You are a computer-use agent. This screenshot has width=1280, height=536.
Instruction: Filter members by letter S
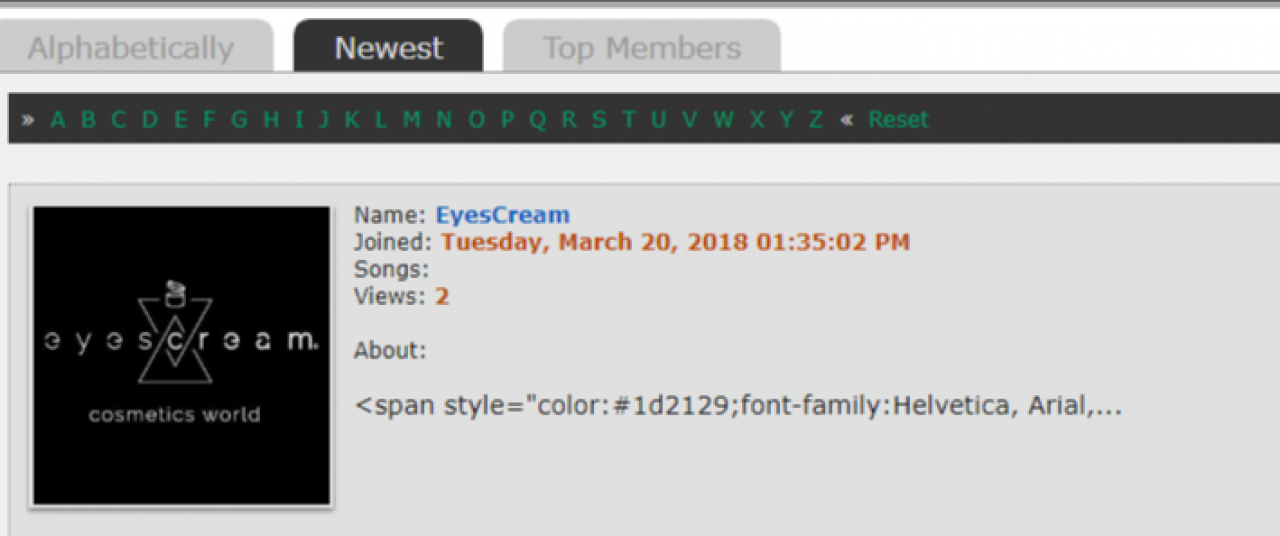coord(599,120)
